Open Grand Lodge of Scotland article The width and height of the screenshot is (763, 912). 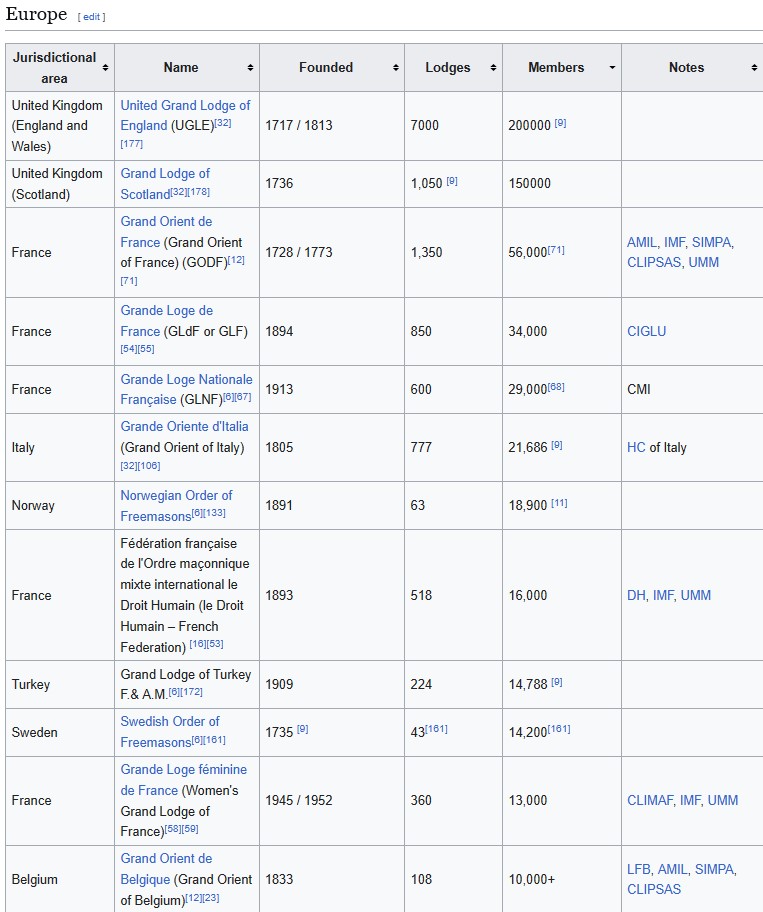click(x=165, y=184)
